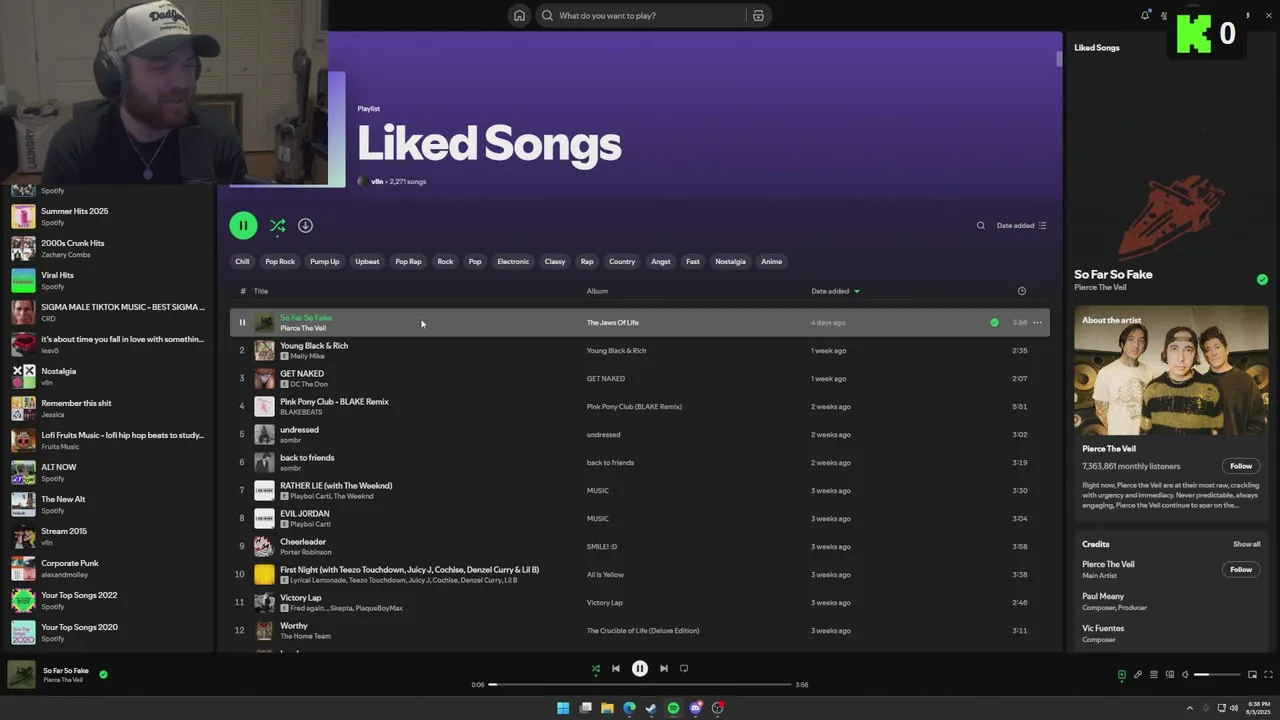This screenshot has height=720, width=1280.
Task: Sort by Date added column header
Action: [x=835, y=291]
